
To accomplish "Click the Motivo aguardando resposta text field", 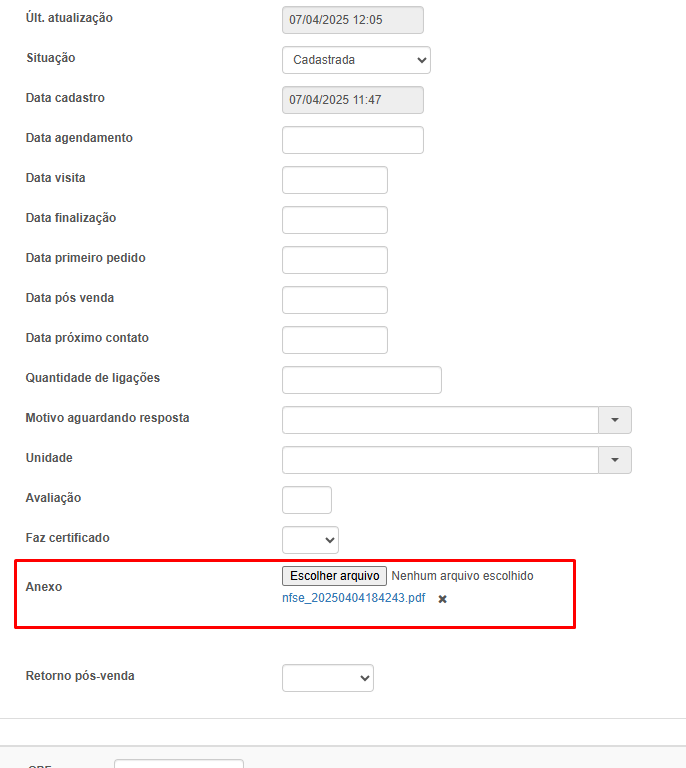I will [x=440, y=420].
